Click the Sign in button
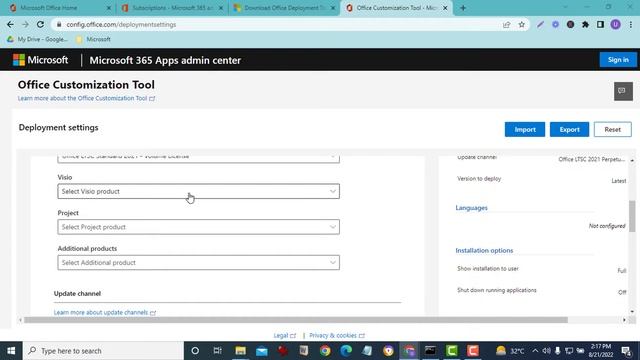This screenshot has height=360, width=640. [x=618, y=60]
